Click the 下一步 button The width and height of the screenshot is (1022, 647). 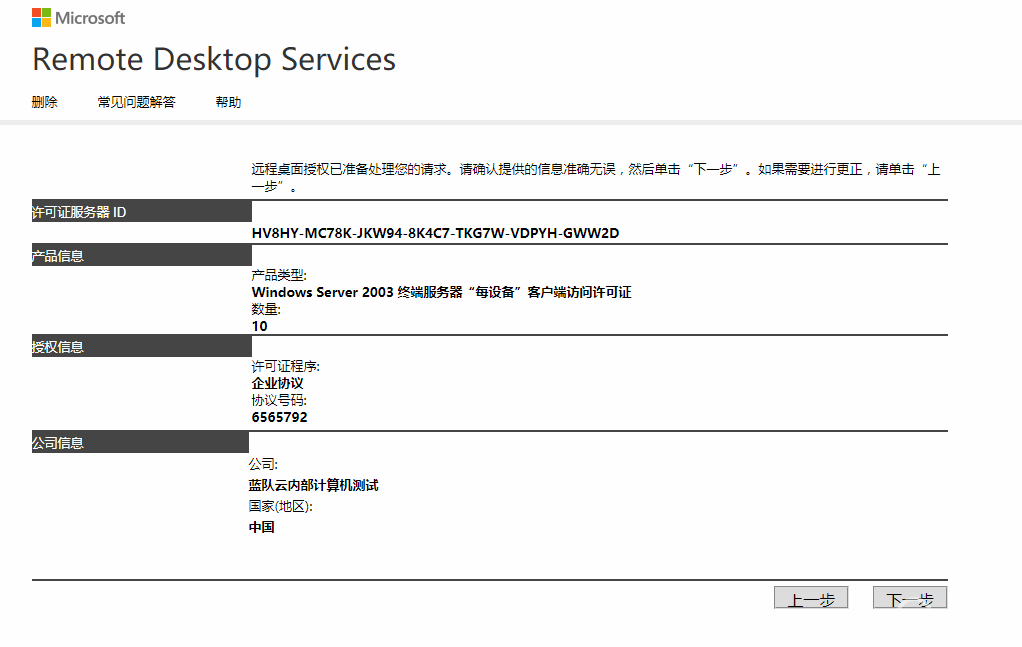tap(909, 598)
